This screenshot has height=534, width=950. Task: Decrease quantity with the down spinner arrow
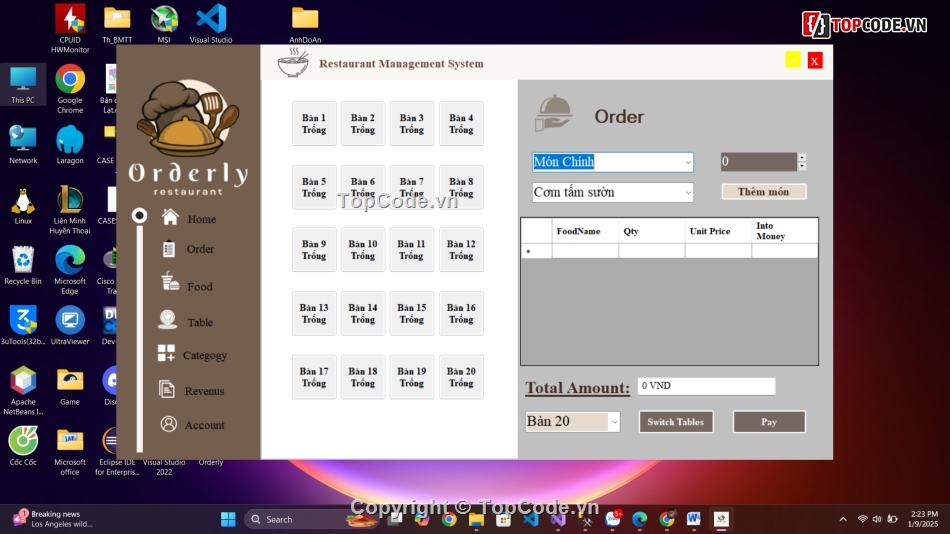click(x=802, y=166)
